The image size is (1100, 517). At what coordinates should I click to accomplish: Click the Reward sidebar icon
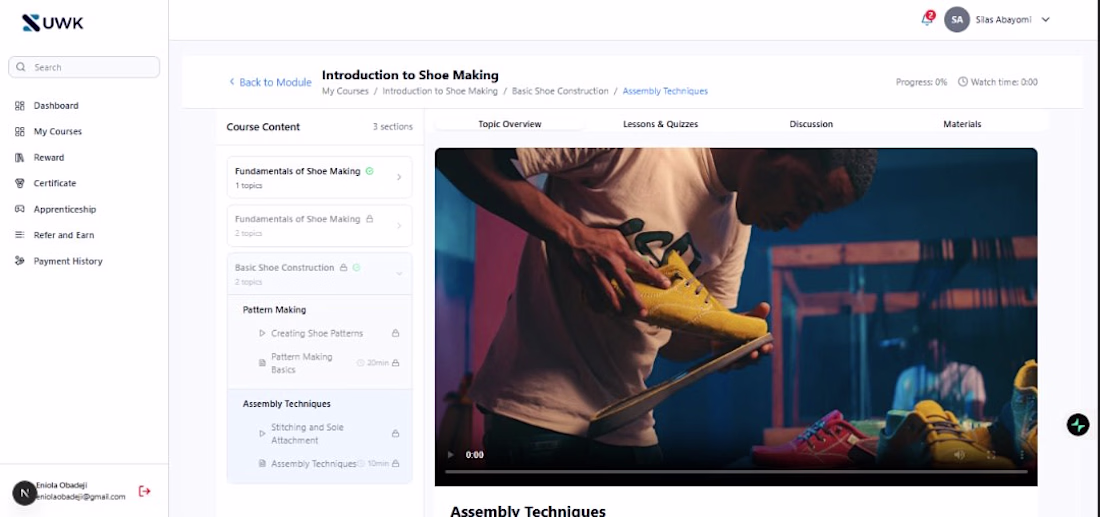(20, 158)
